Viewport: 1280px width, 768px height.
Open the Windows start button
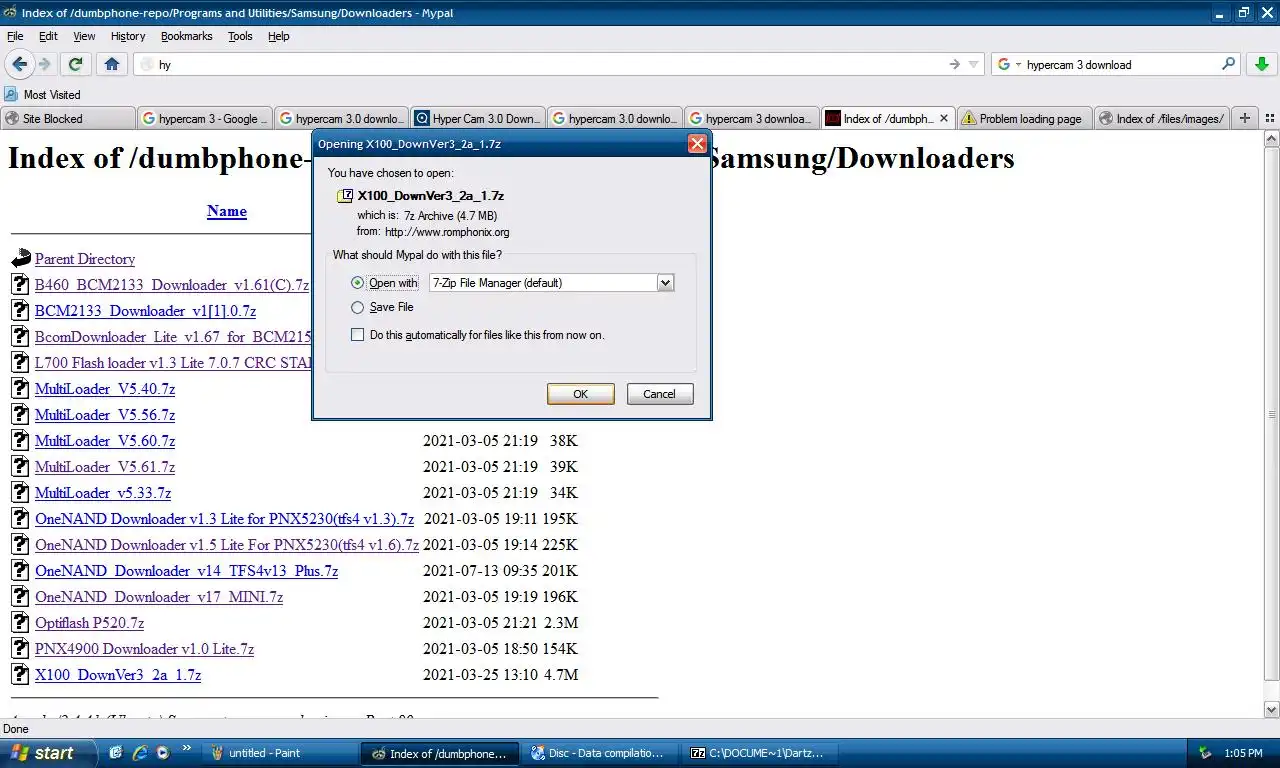click(x=48, y=753)
